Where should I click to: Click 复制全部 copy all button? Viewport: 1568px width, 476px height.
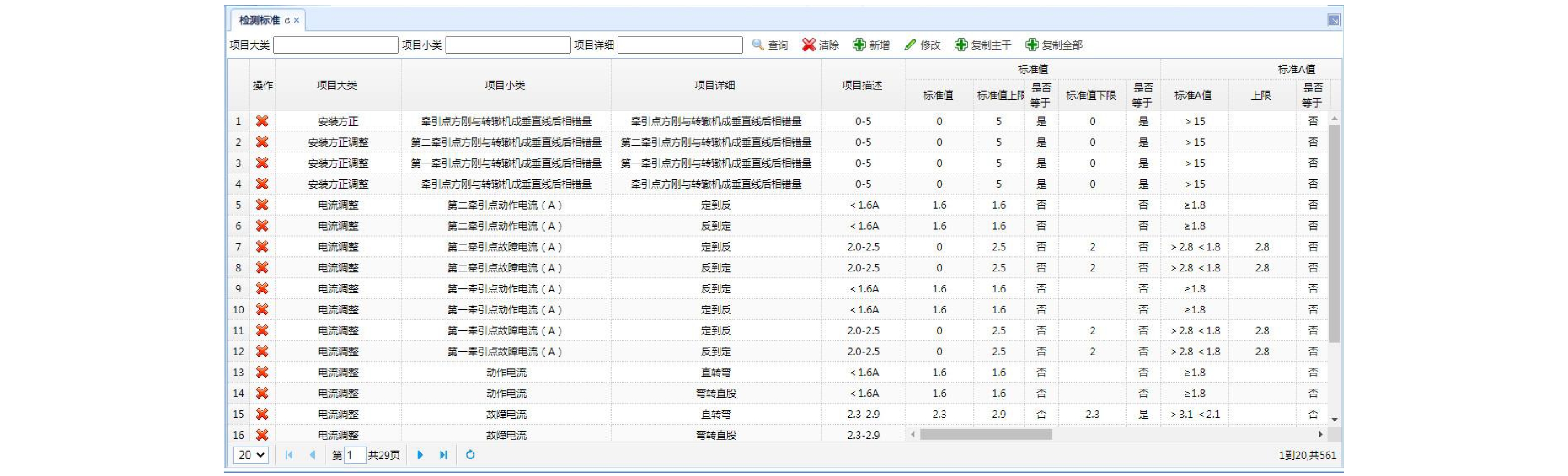1054,45
